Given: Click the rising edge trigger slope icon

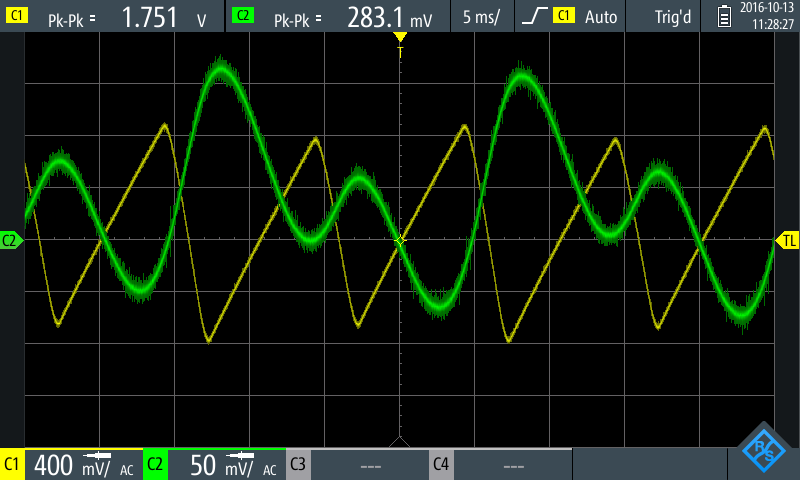Looking at the screenshot, I should point(535,16).
